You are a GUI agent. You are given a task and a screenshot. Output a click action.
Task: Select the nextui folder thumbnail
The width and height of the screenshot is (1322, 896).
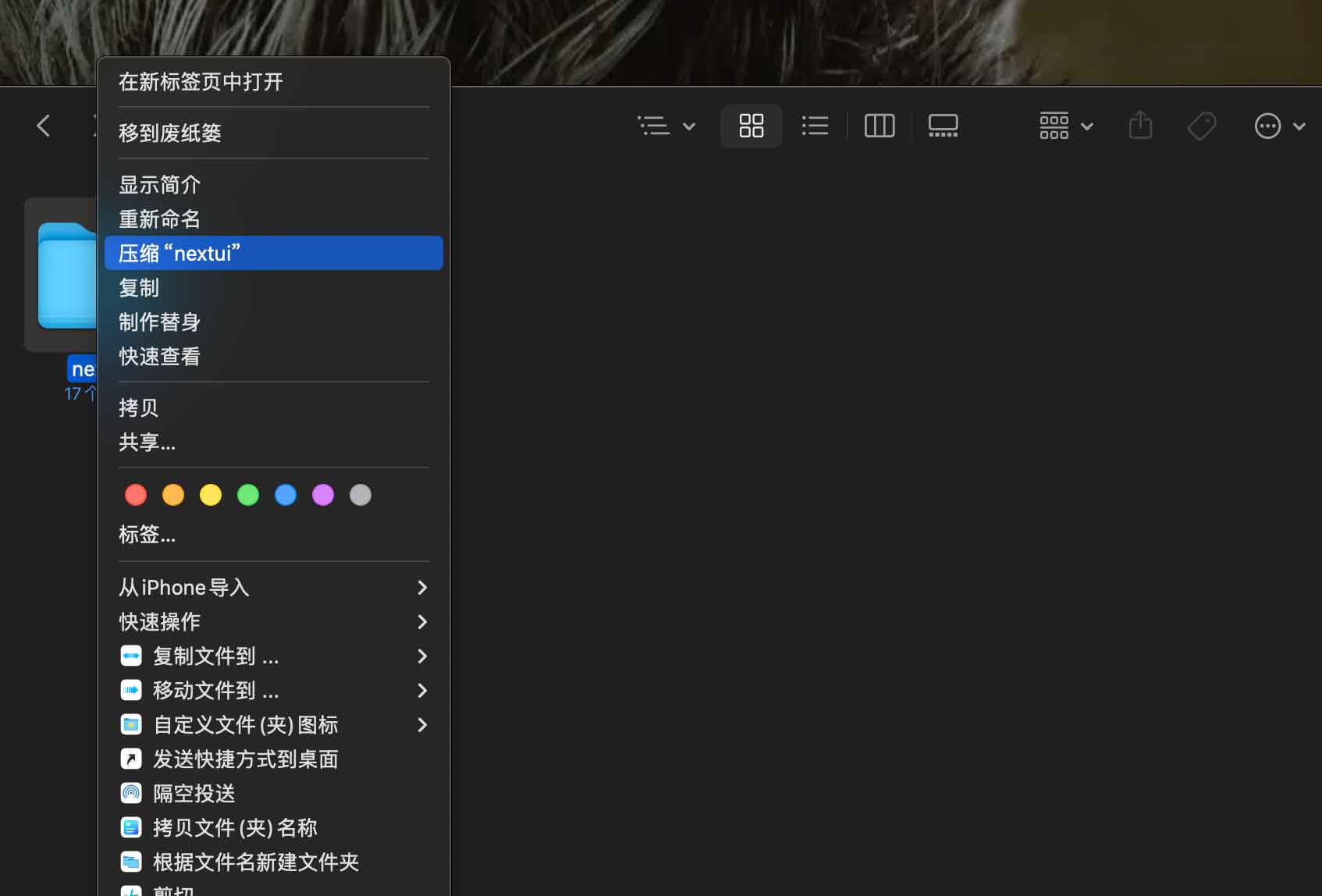tap(67, 276)
